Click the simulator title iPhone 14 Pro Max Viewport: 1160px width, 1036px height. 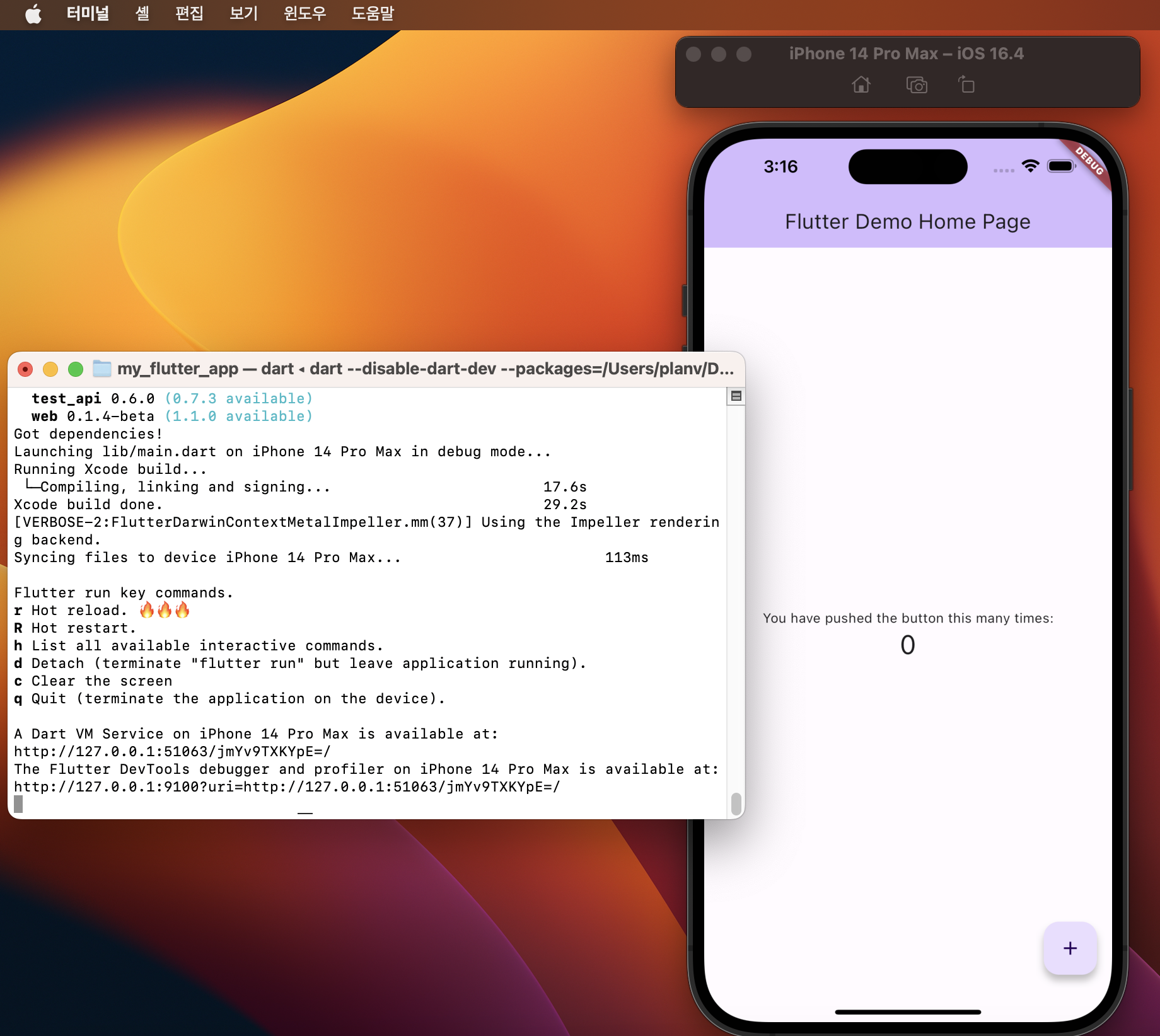(x=907, y=54)
